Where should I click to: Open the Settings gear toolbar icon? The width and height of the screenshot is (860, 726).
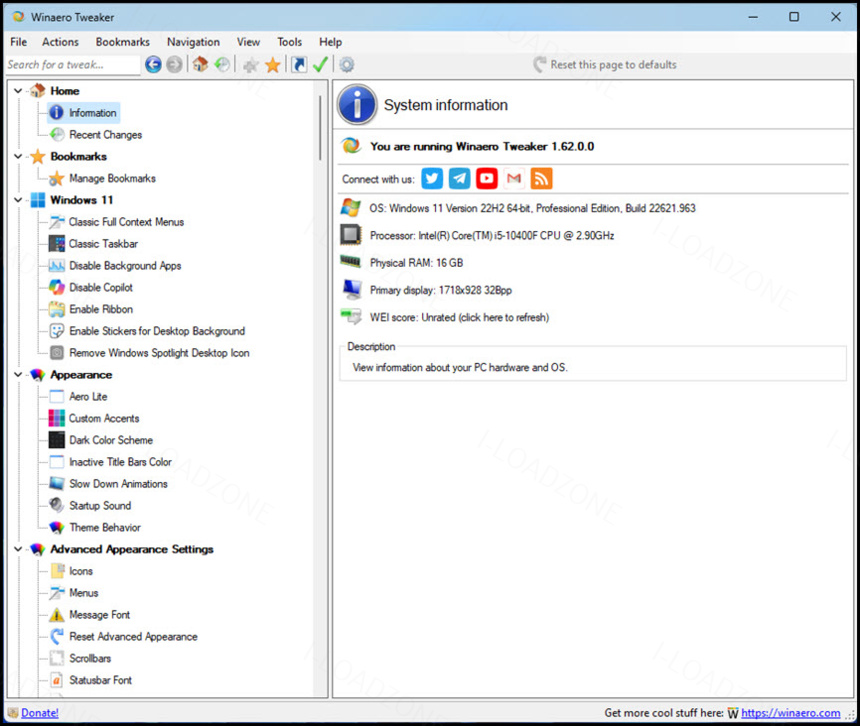346,65
